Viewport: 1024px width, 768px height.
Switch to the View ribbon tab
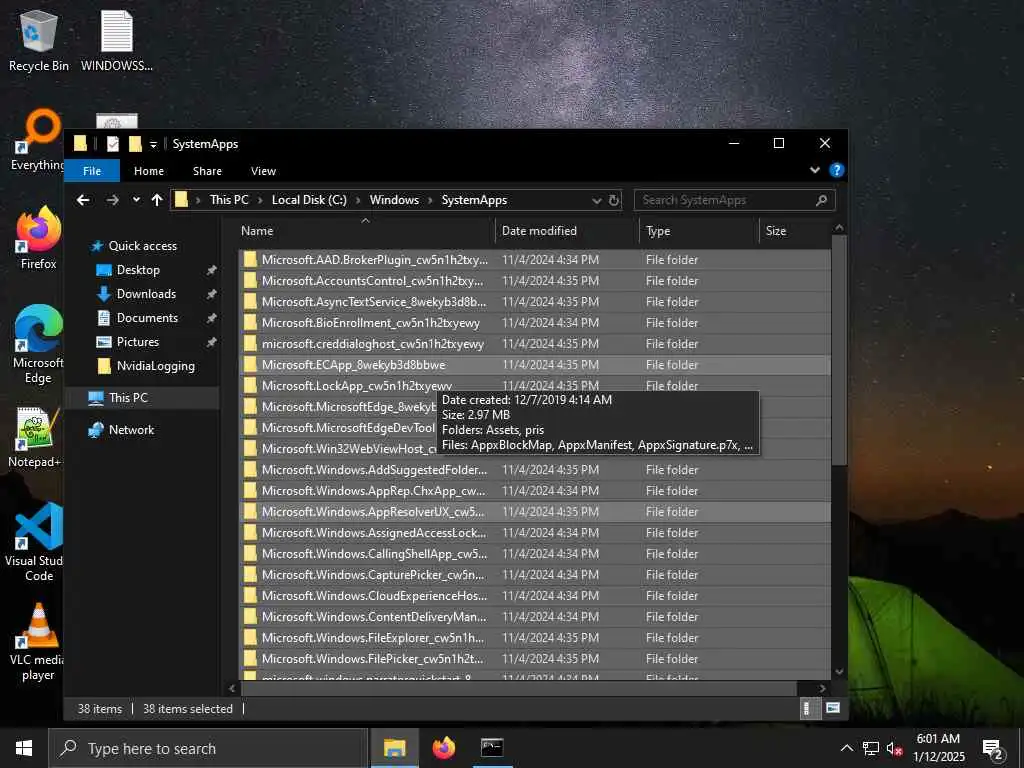(263, 170)
